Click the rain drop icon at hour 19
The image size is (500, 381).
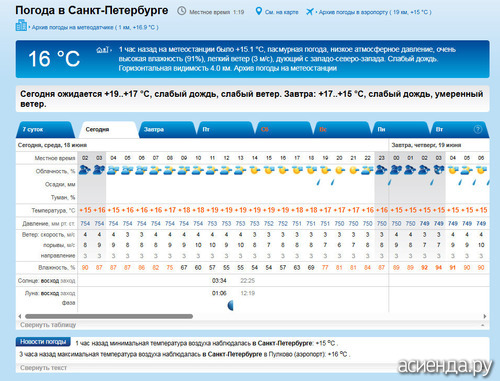[332, 182]
